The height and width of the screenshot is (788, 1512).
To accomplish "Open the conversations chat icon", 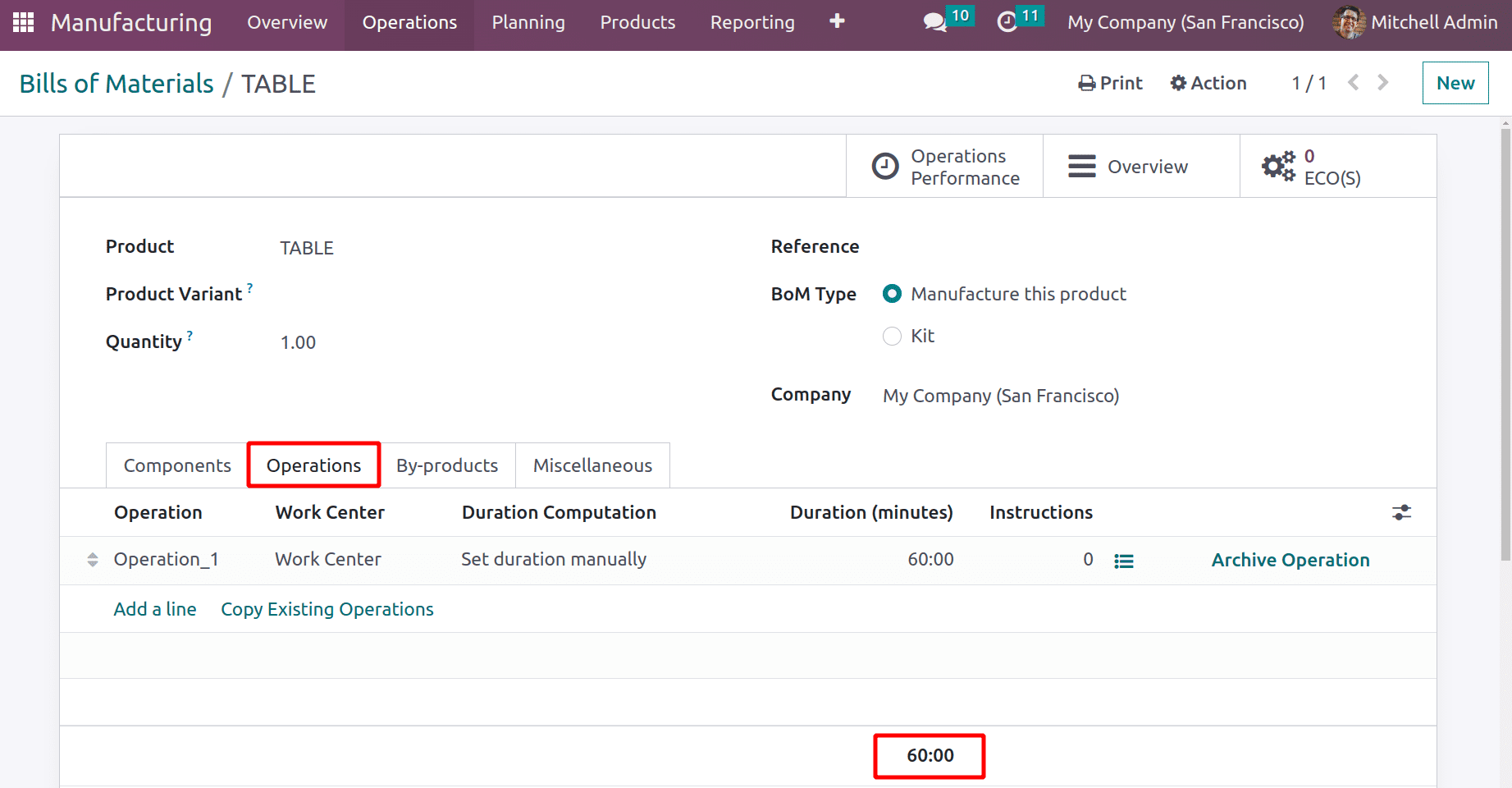I will (934, 22).
